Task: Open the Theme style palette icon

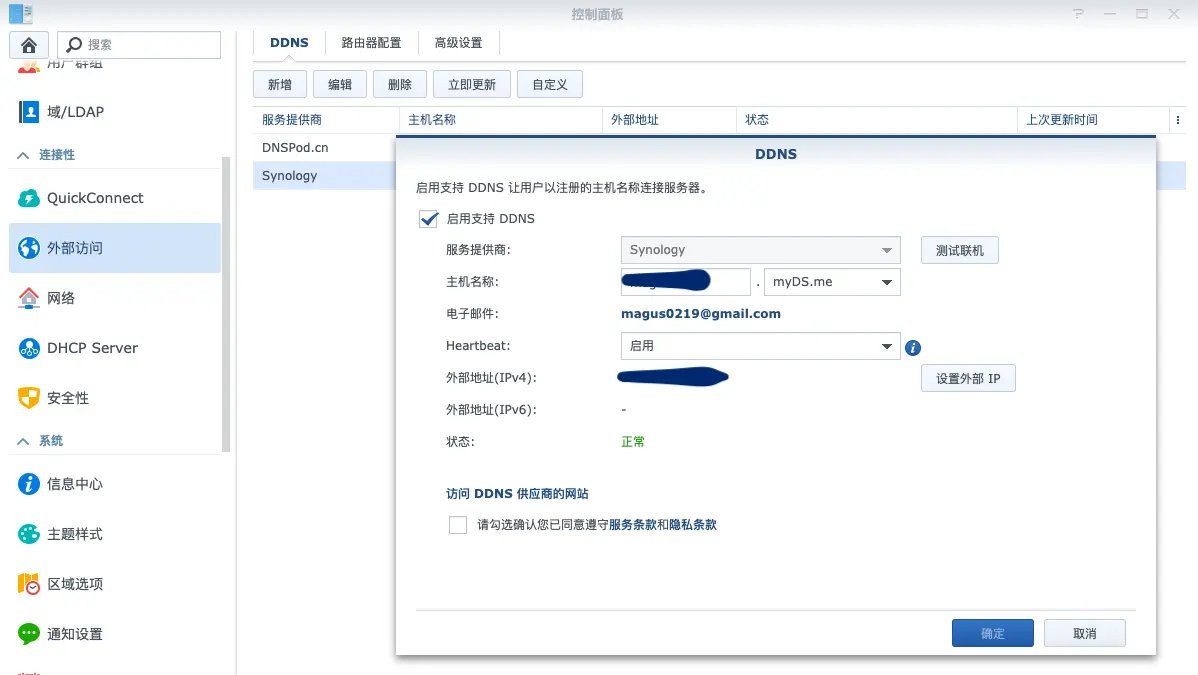Action: click(x=29, y=534)
